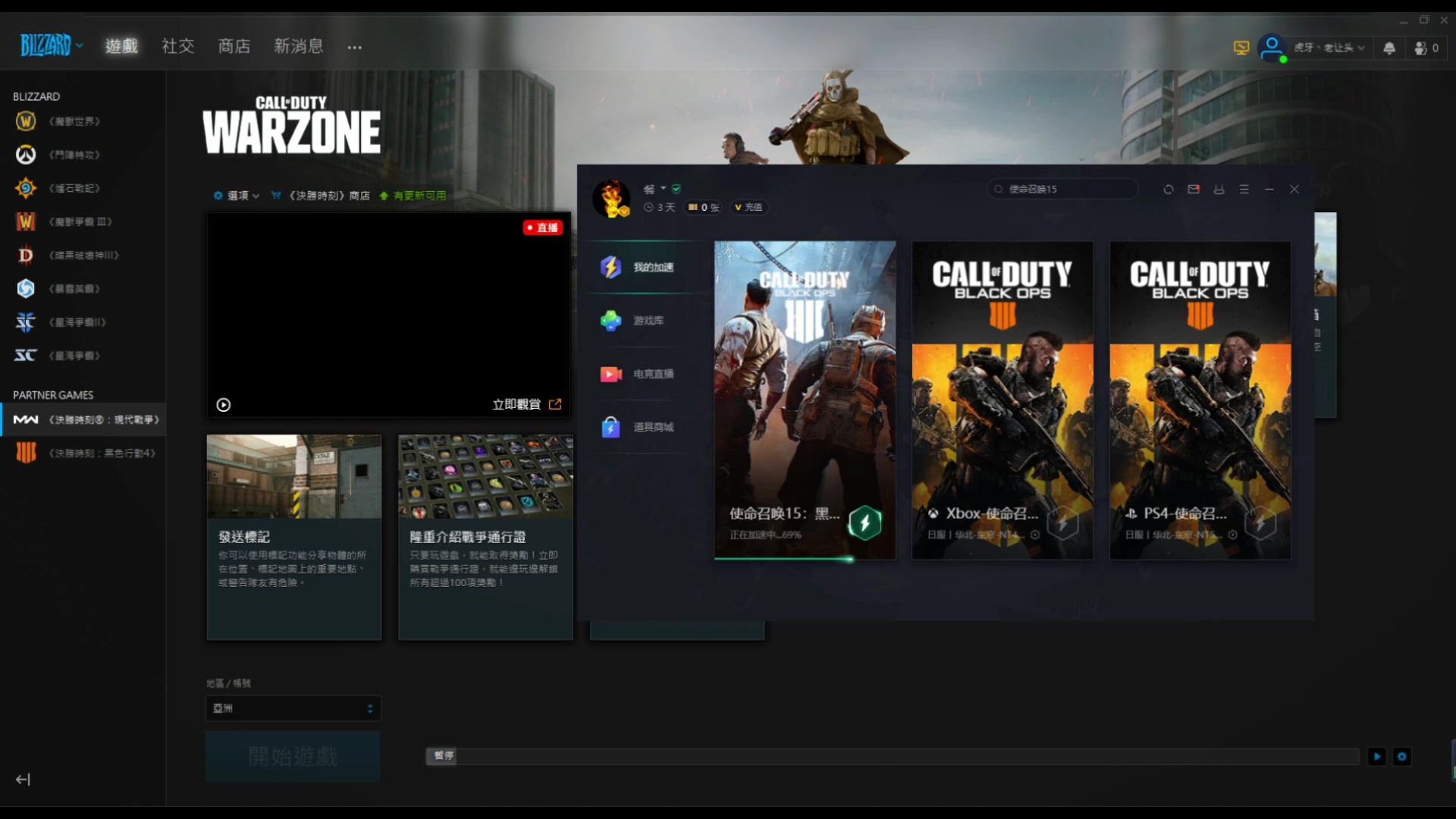Select 我的加速 in accelerator sidebar
Screen dimensions: 1456x819
tap(645, 267)
